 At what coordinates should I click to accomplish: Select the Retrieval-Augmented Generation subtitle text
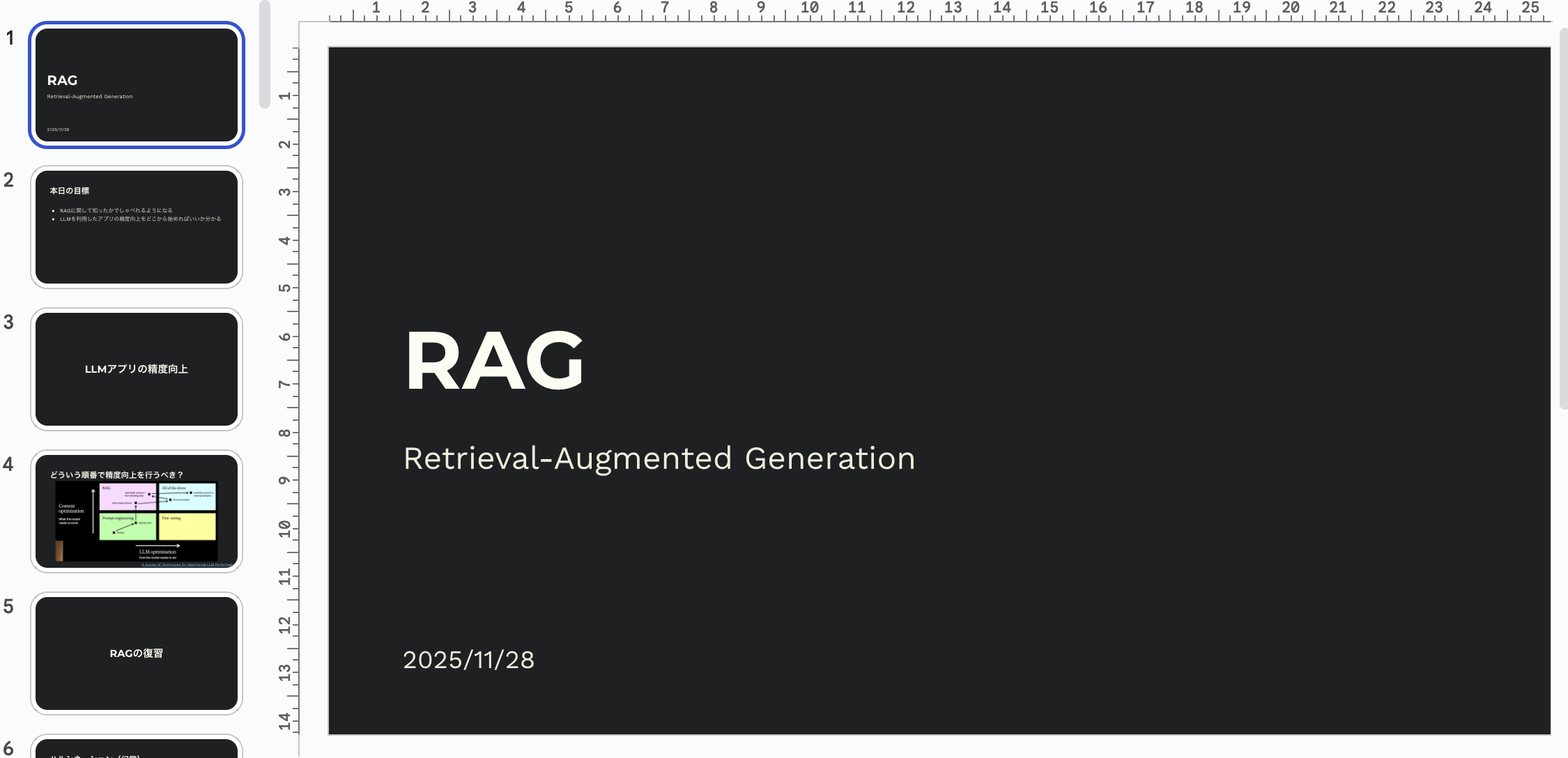pos(659,458)
